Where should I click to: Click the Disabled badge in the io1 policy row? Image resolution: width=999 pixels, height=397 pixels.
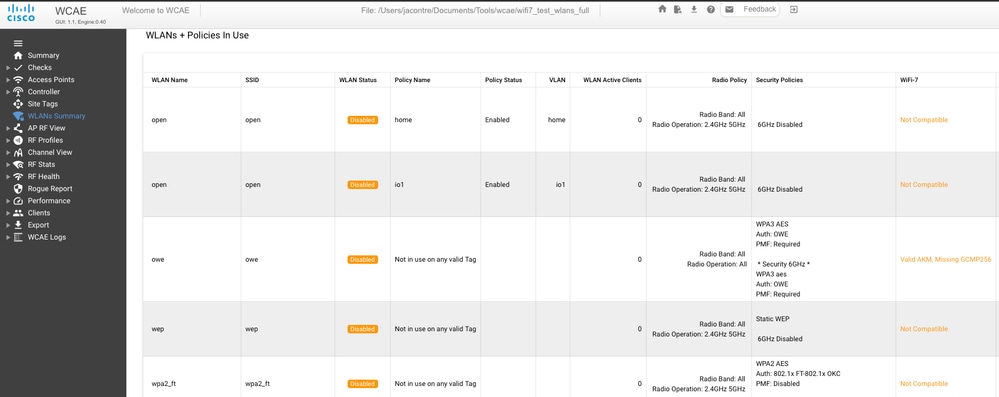363,185
